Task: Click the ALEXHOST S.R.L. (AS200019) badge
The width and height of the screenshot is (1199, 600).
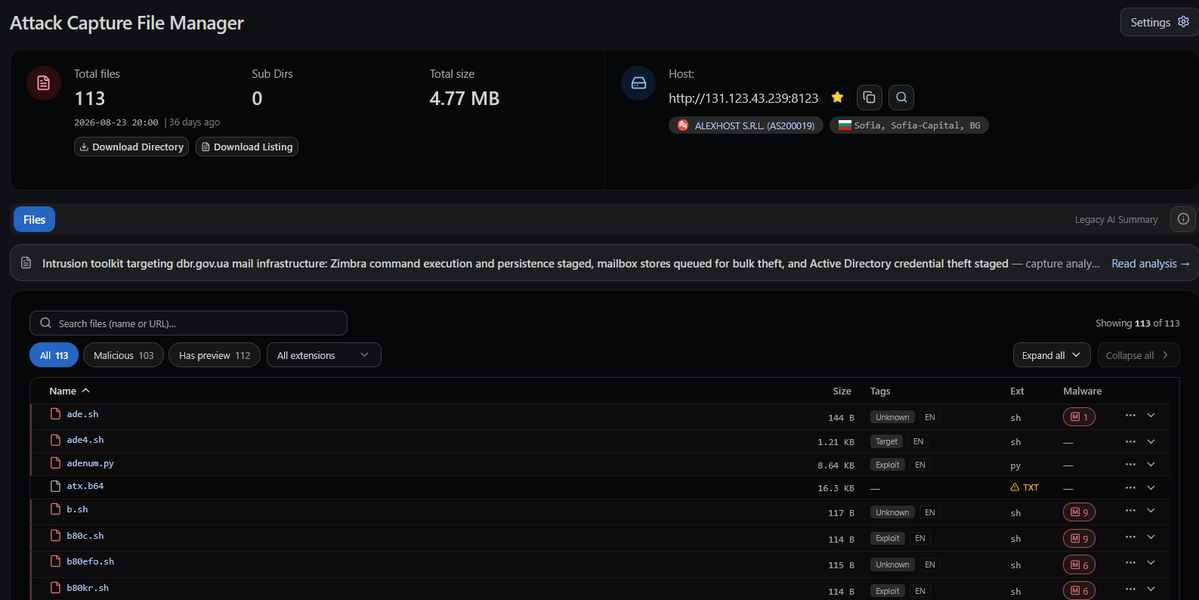Action: (x=746, y=125)
